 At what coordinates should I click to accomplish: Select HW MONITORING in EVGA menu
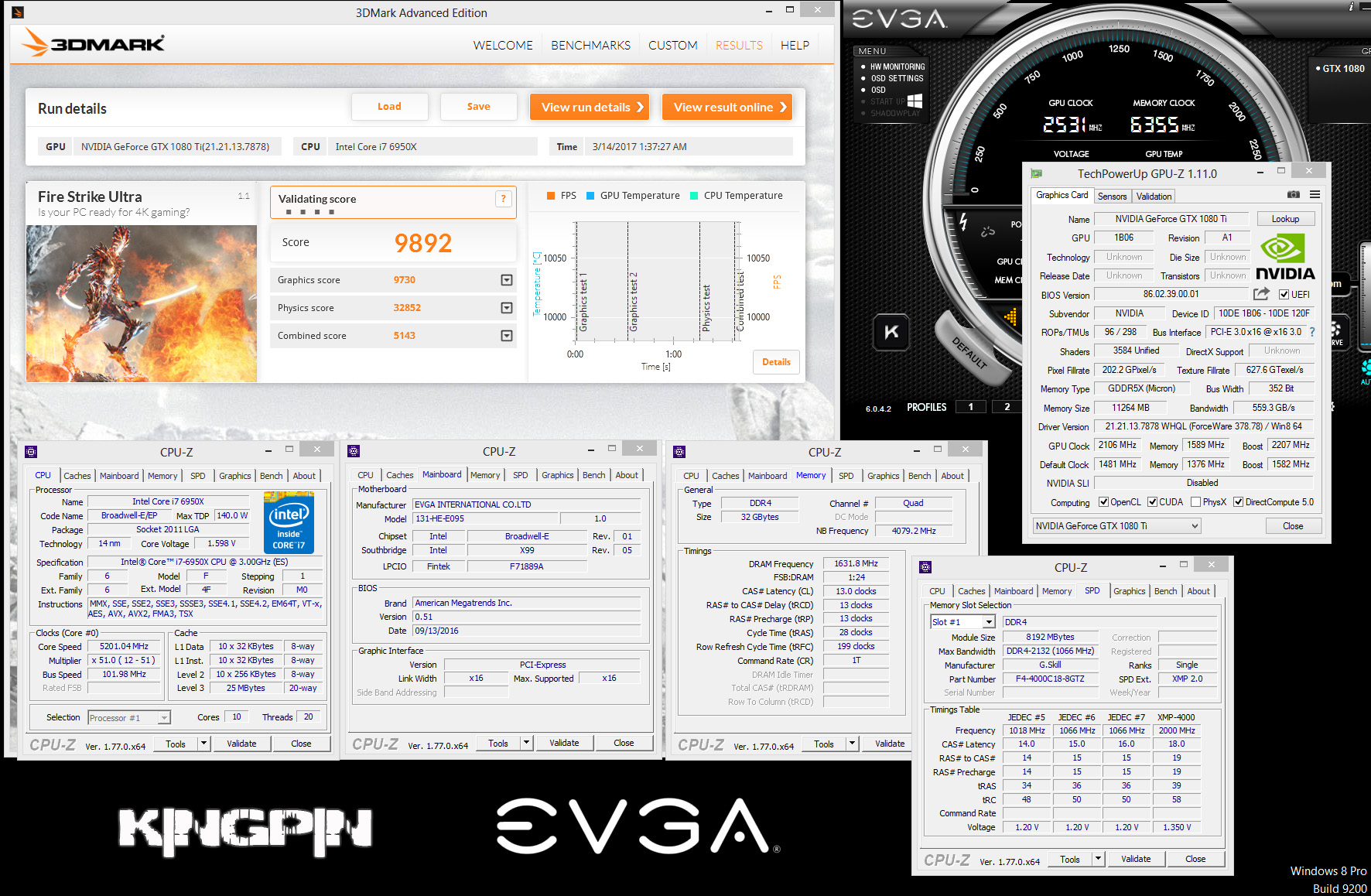[x=897, y=67]
